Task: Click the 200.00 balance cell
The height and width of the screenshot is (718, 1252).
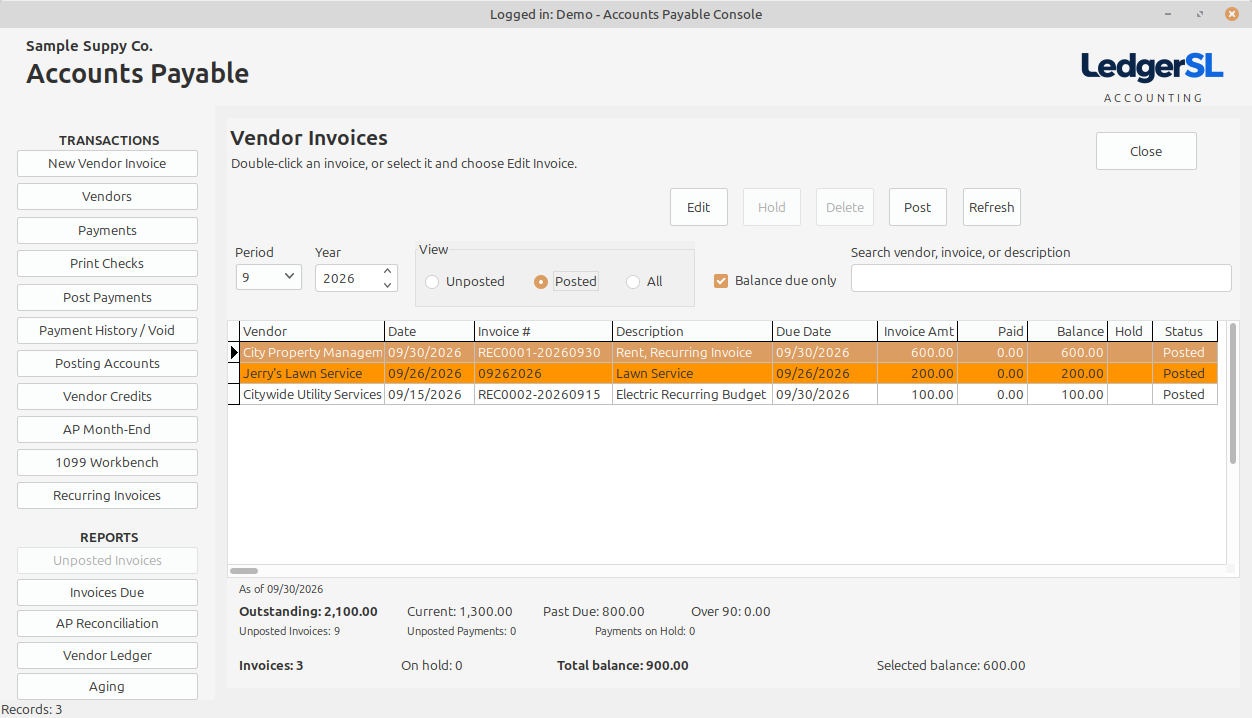Action: pyautogui.click(x=1068, y=374)
